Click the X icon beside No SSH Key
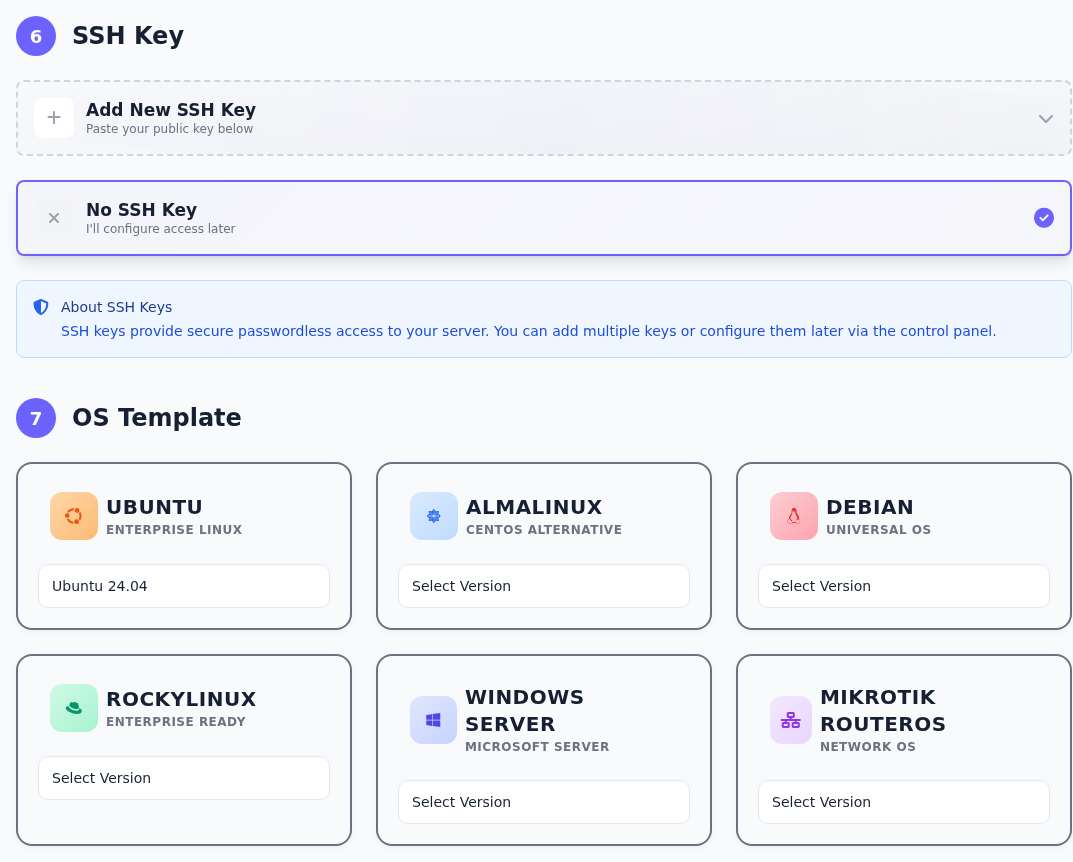This screenshot has width=1073, height=862. tap(54, 218)
